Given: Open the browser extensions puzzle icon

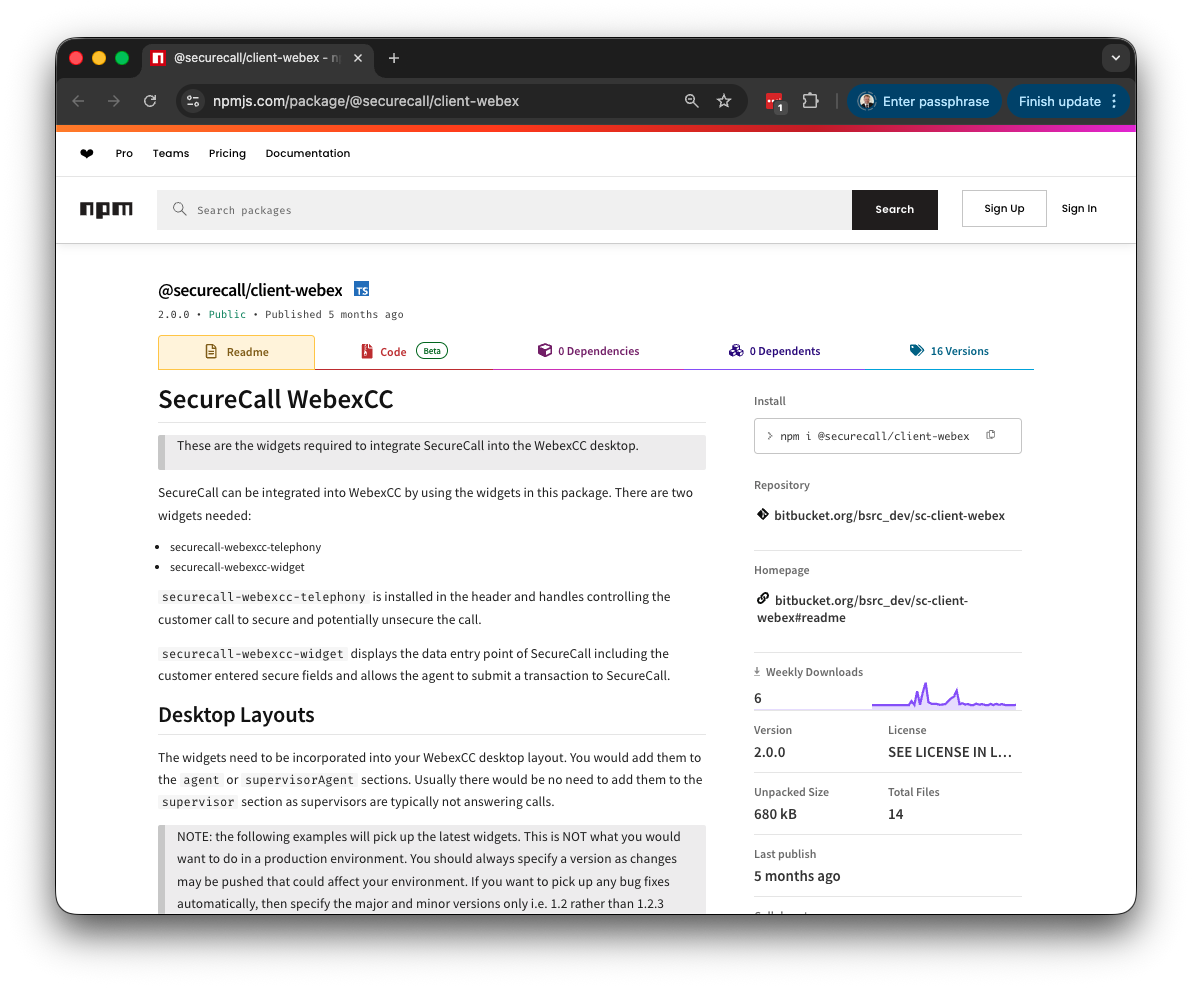Looking at the screenshot, I should [x=810, y=101].
